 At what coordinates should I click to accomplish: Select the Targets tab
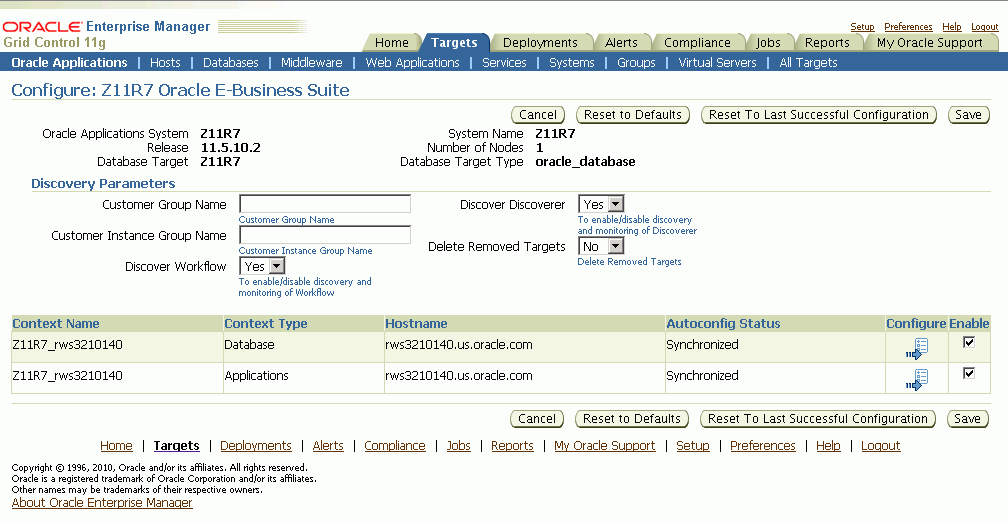(x=454, y=42)
